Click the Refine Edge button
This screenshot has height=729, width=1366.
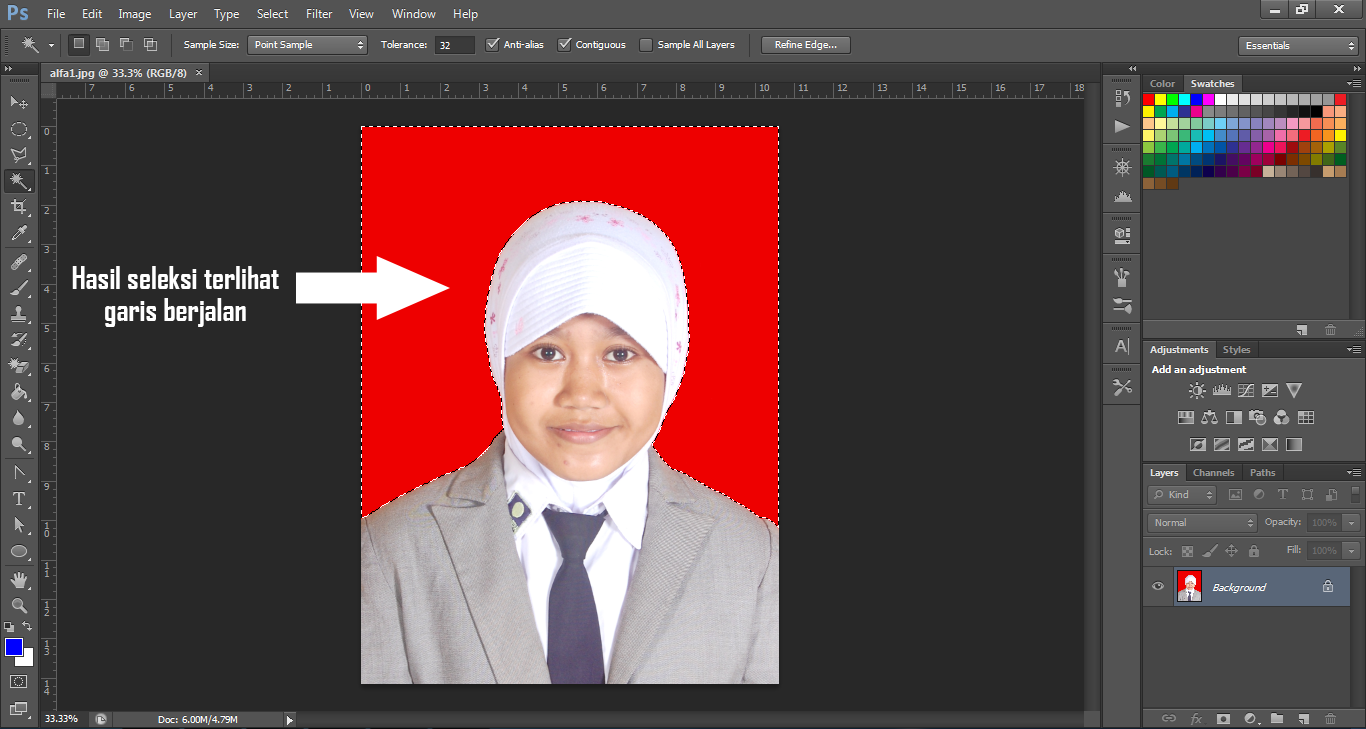(x=805, y=44)
